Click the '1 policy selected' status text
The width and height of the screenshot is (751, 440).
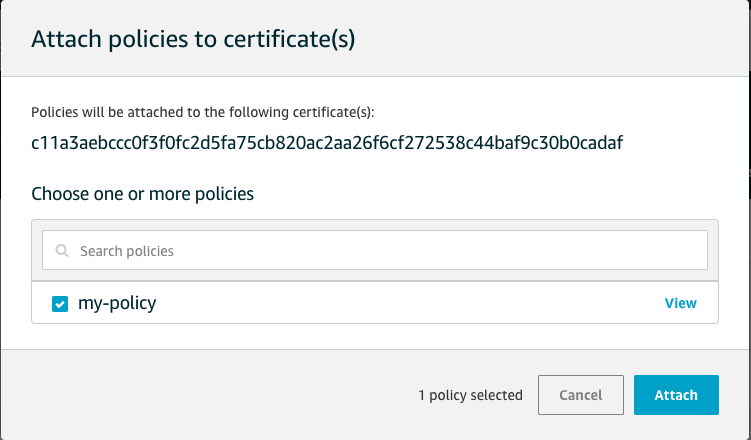pos(470,395)
